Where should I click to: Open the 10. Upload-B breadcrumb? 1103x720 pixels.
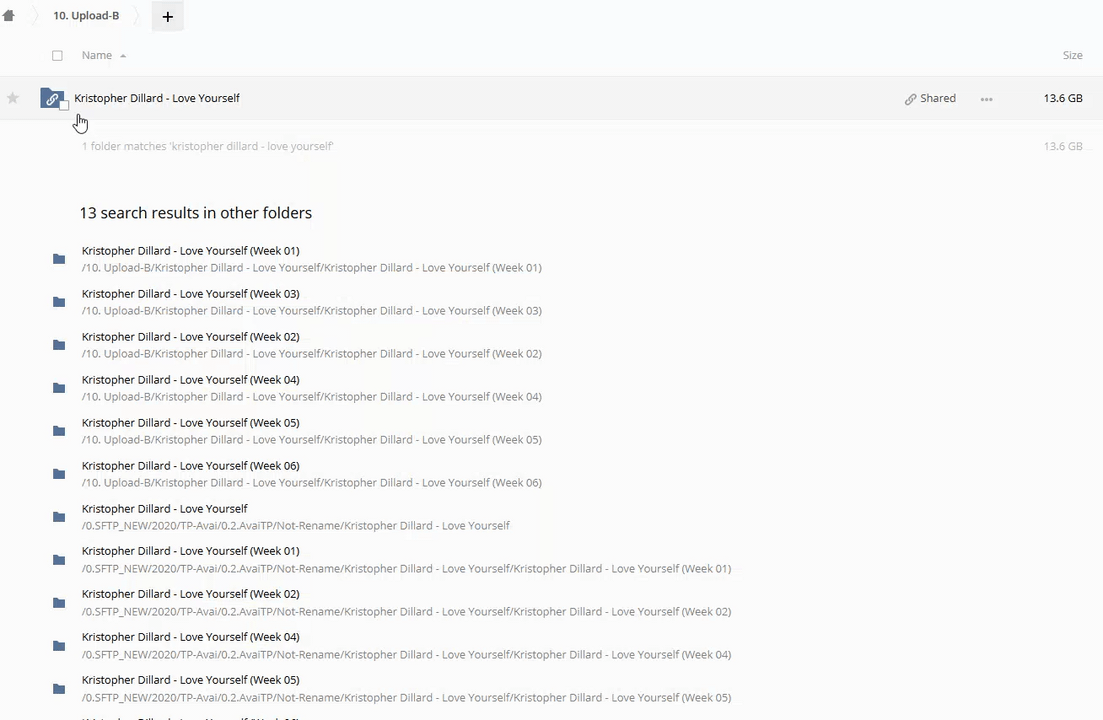click(86, 16)
